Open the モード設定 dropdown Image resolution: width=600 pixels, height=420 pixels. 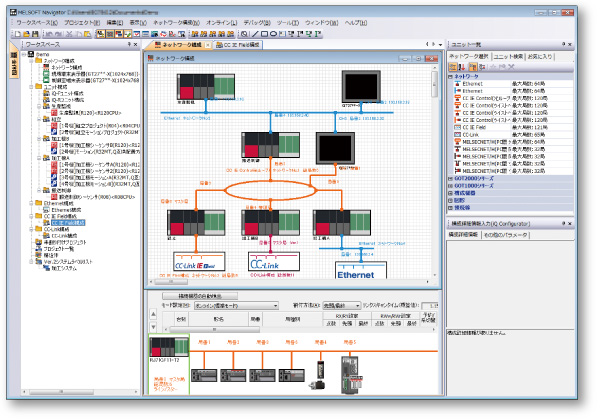pyautogui.click(x=235, y=305)
